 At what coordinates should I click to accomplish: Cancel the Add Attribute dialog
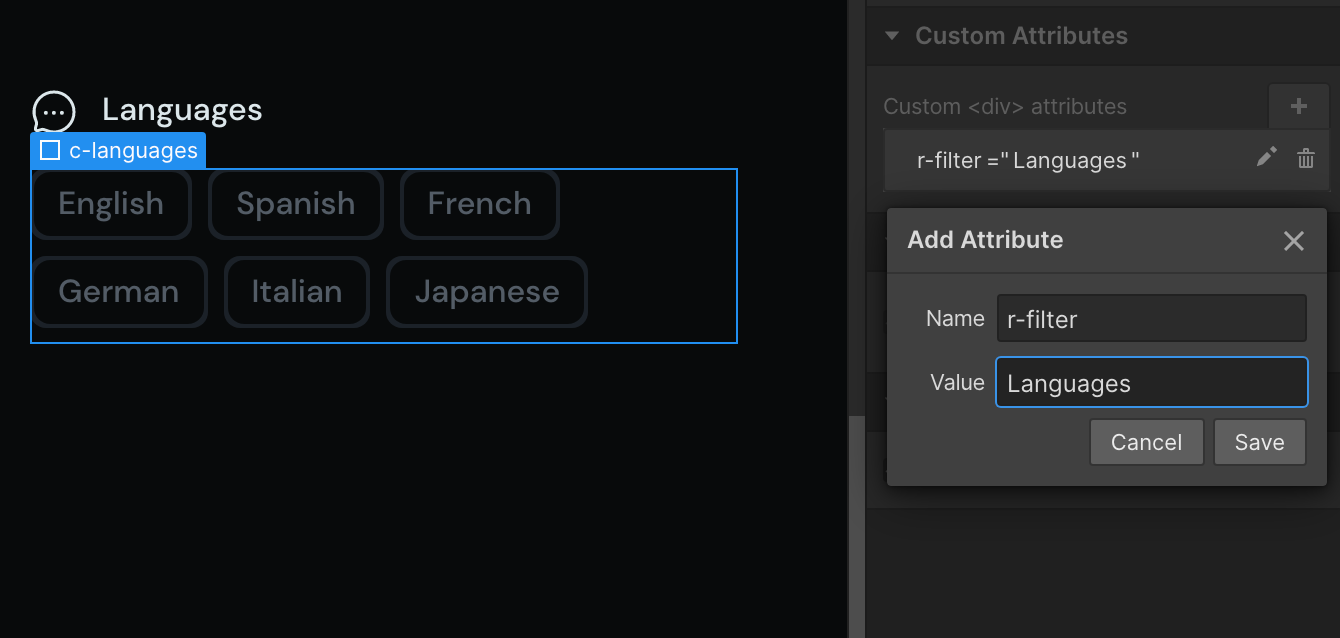click(1146, 441)
